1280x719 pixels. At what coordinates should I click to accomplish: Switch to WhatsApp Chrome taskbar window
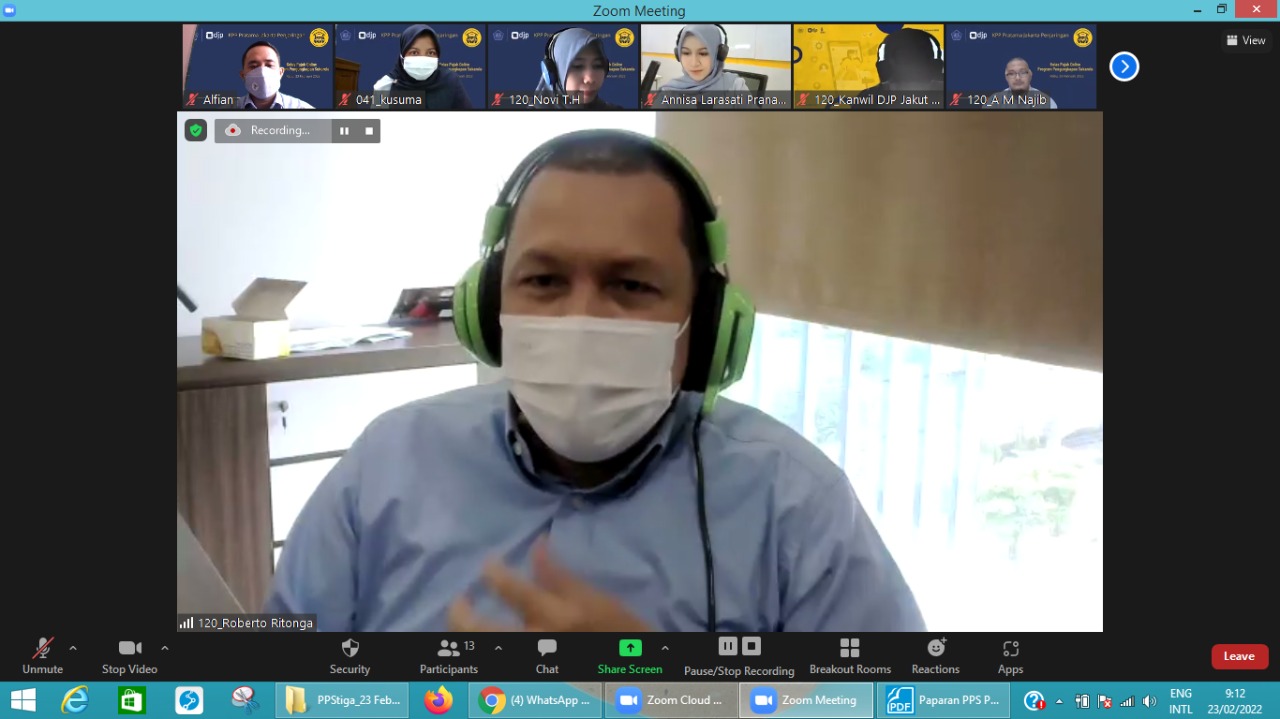coord(535,700)
